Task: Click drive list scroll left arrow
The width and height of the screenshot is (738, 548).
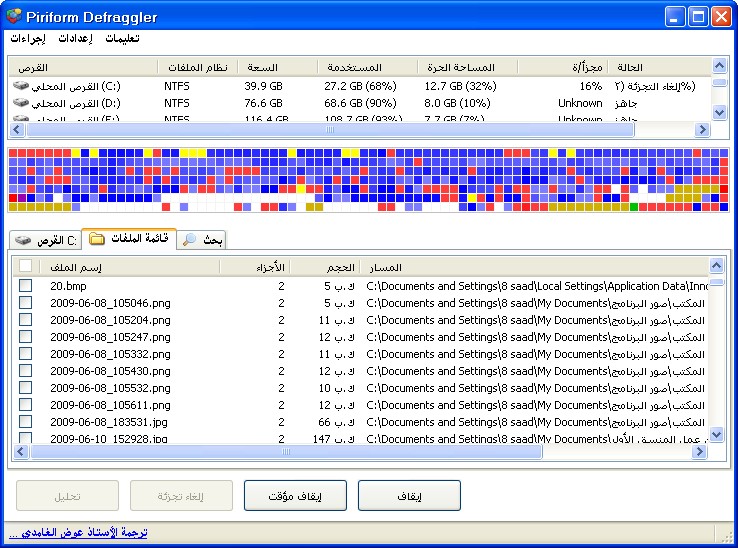Action: coord(17,129)
